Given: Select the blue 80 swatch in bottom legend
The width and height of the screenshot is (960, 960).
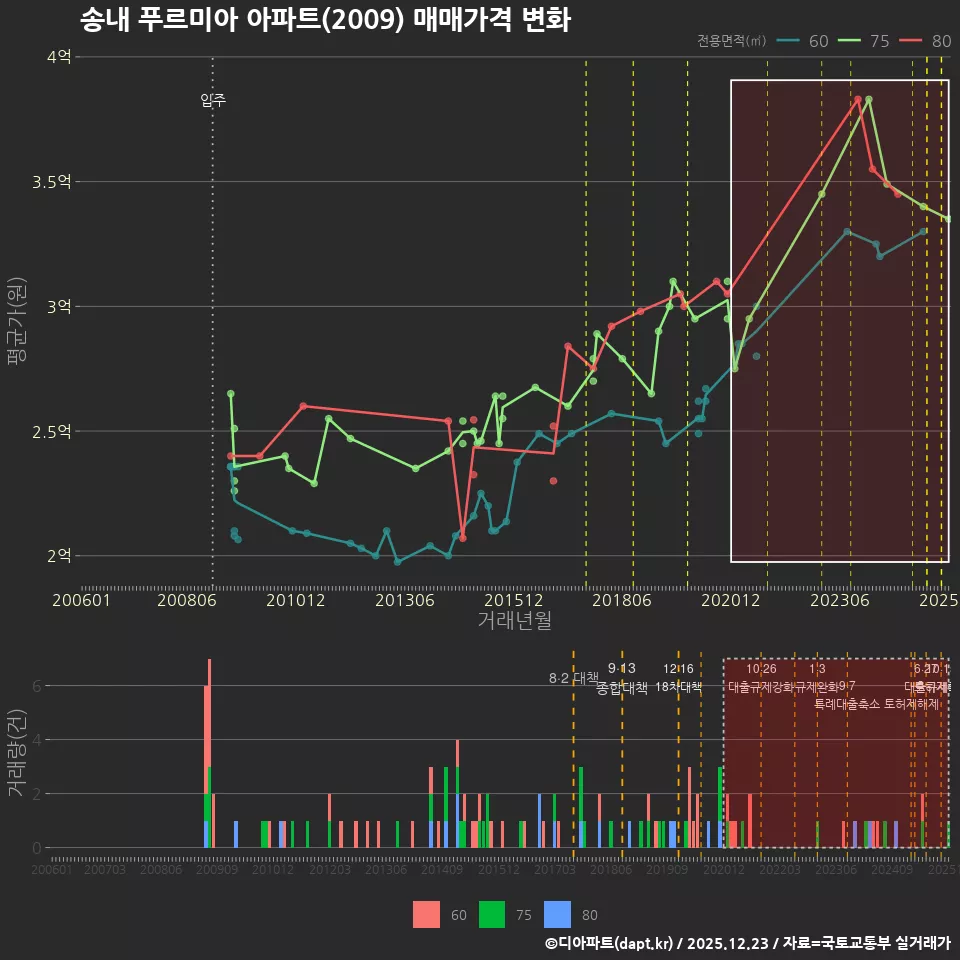Looking at the screenshot, I should [557, 914].
